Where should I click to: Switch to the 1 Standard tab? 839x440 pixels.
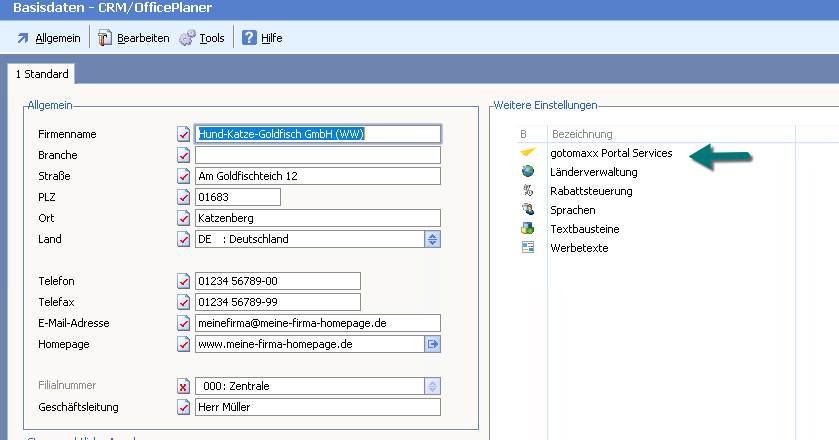click(x=42, y=74)
